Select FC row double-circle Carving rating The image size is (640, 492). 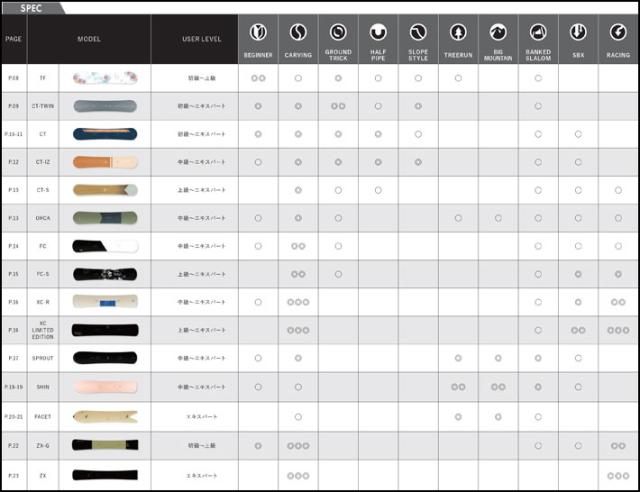coord(298,246)
